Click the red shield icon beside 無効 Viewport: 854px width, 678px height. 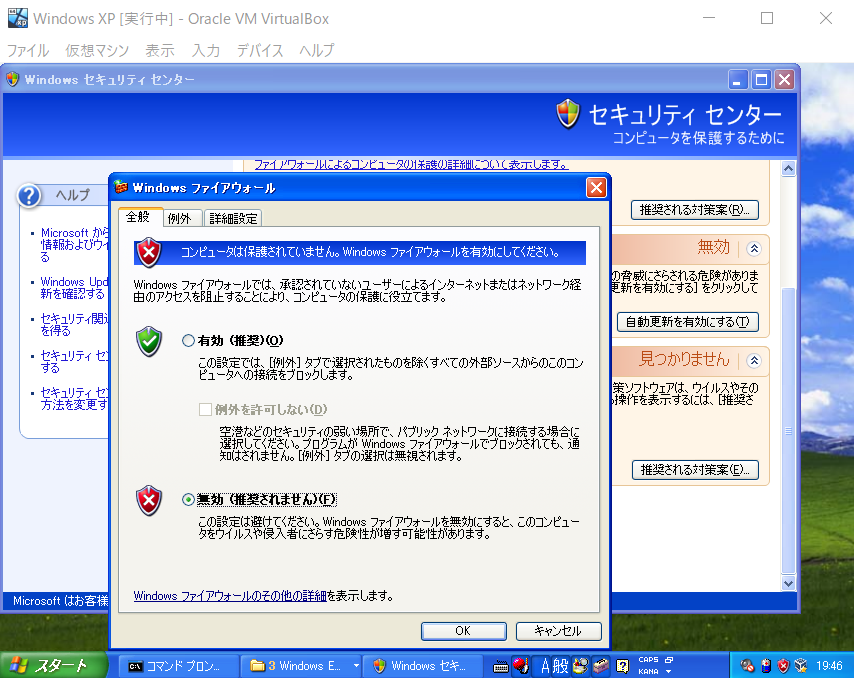(149, 500)
